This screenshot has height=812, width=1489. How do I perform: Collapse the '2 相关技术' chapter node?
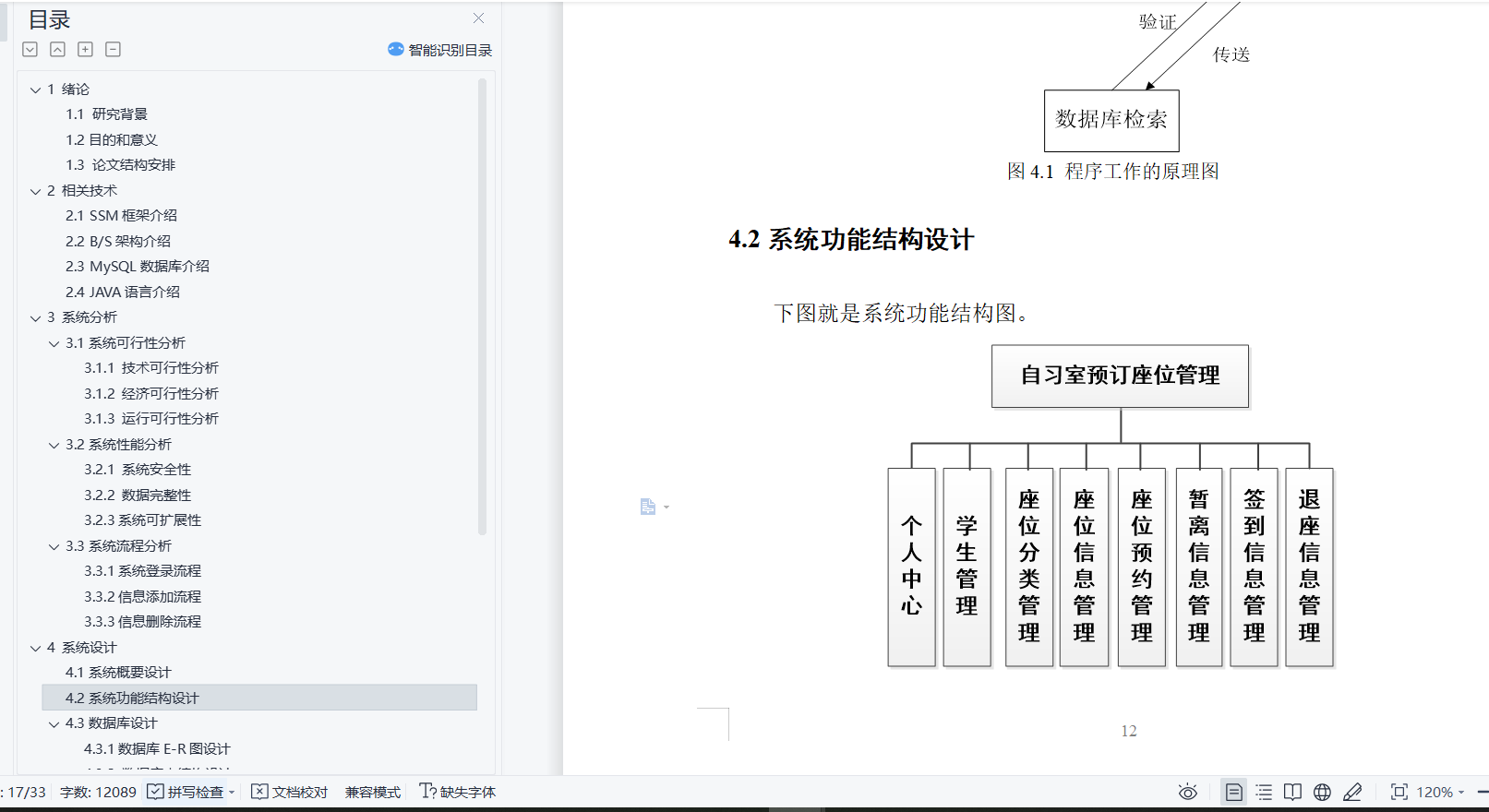pos(35,191)
